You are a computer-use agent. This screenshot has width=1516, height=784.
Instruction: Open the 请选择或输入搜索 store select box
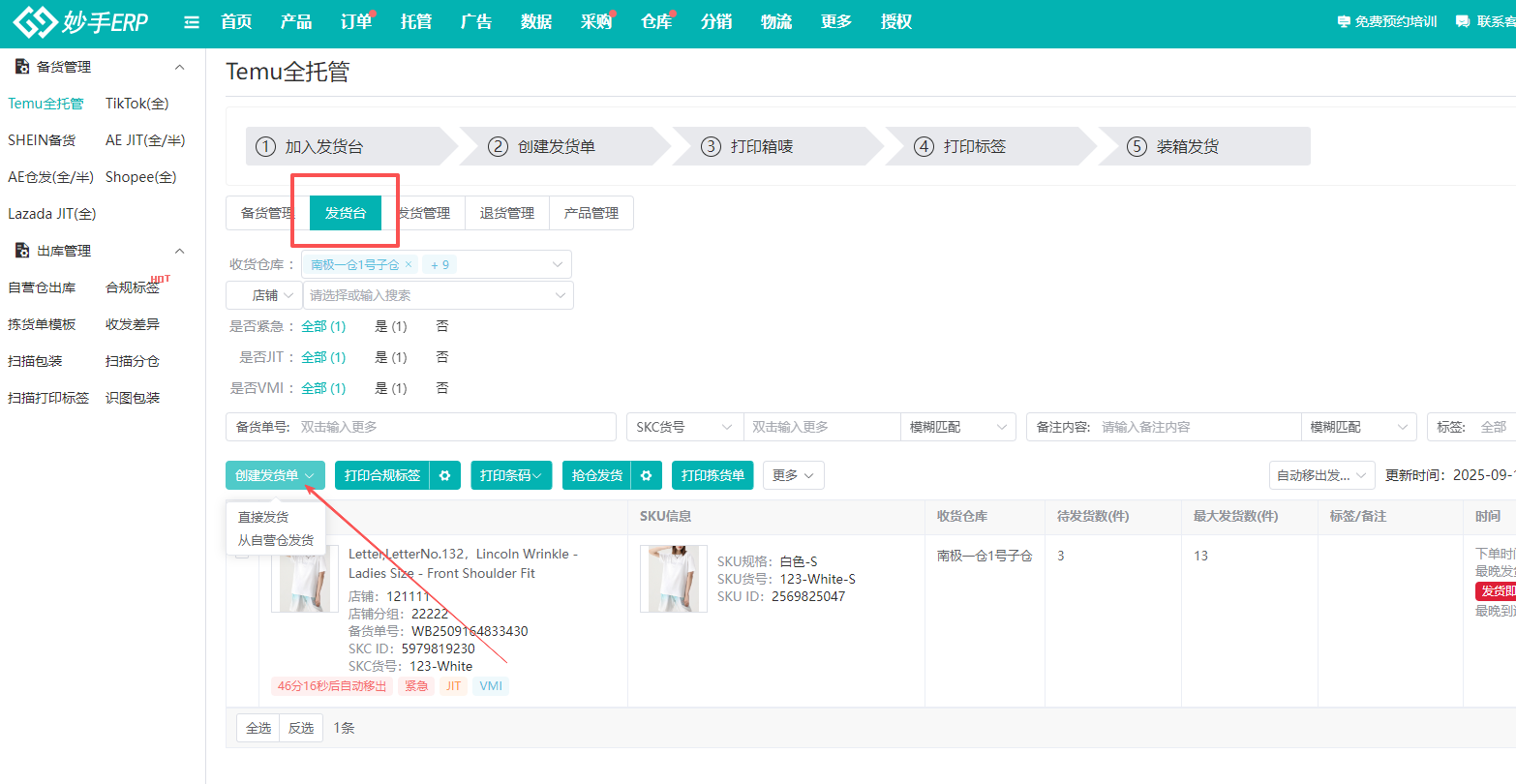(x=439, y=295)
